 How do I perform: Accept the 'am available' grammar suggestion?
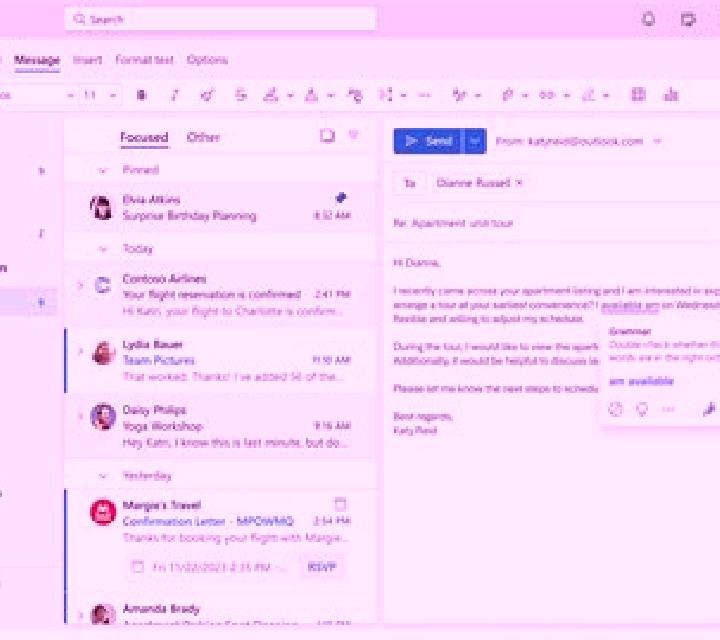[x=641, y=381]
